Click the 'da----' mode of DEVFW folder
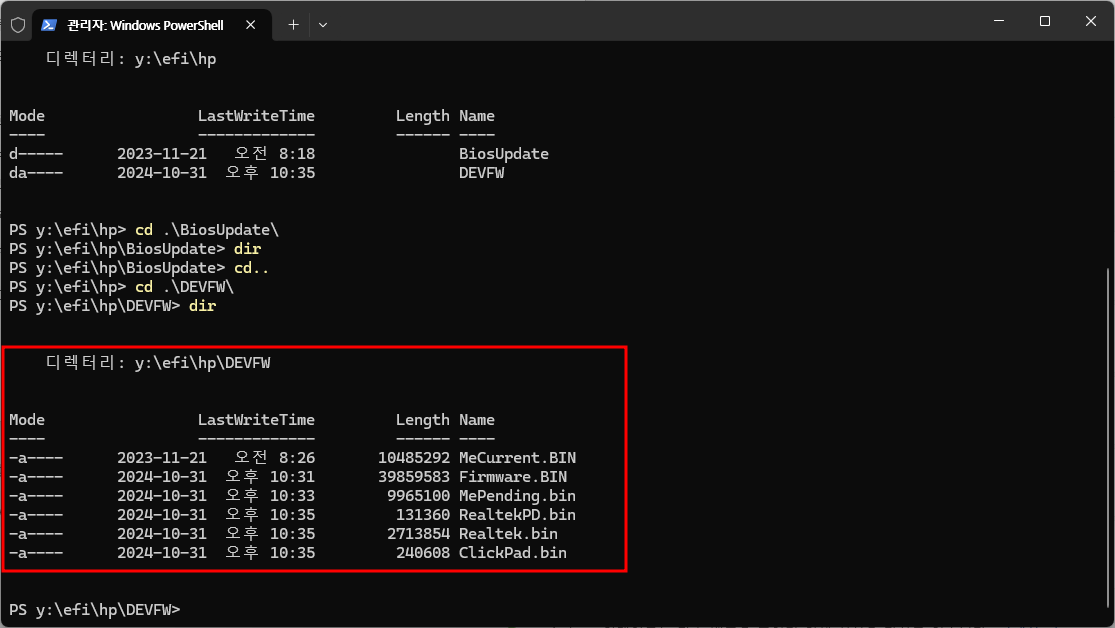This screenshot has height=628, width=1115. 36,173
